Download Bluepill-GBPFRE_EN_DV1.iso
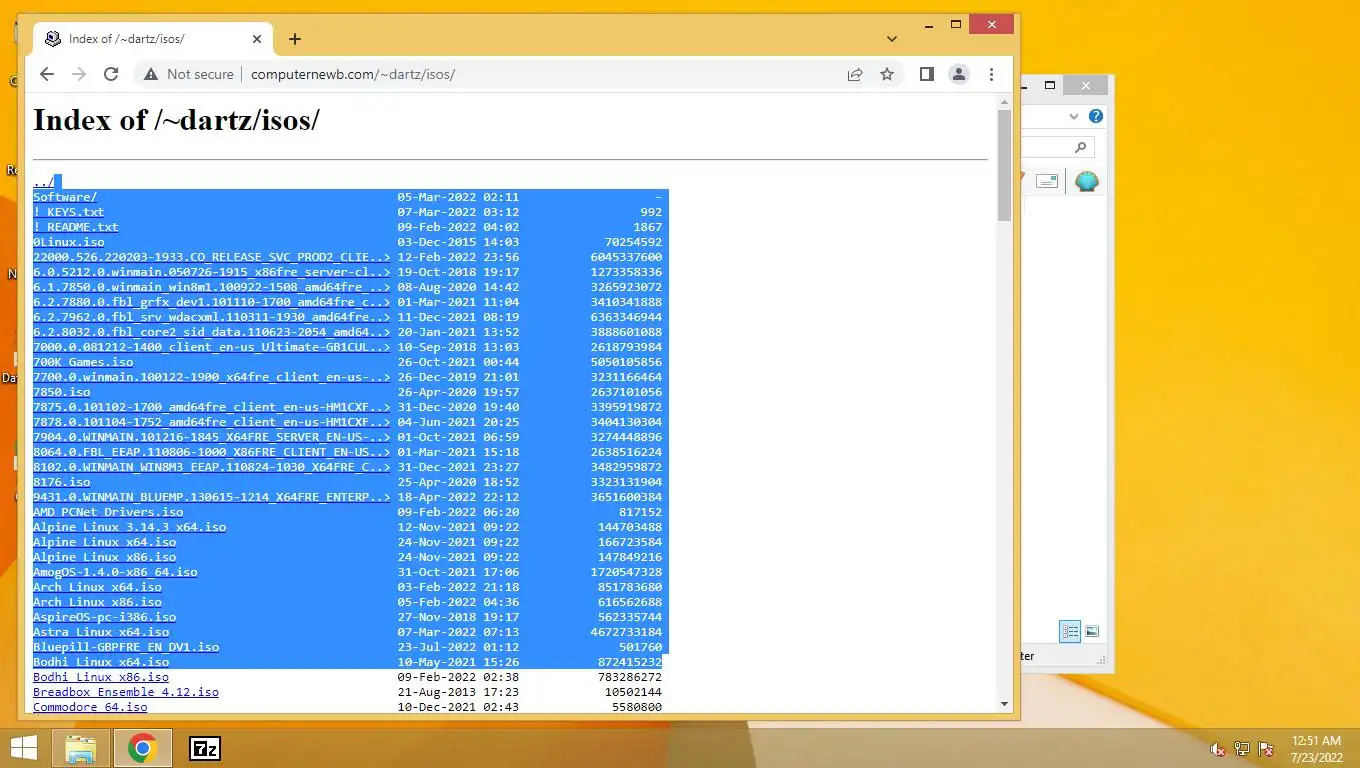 click(x=126, y=647)
